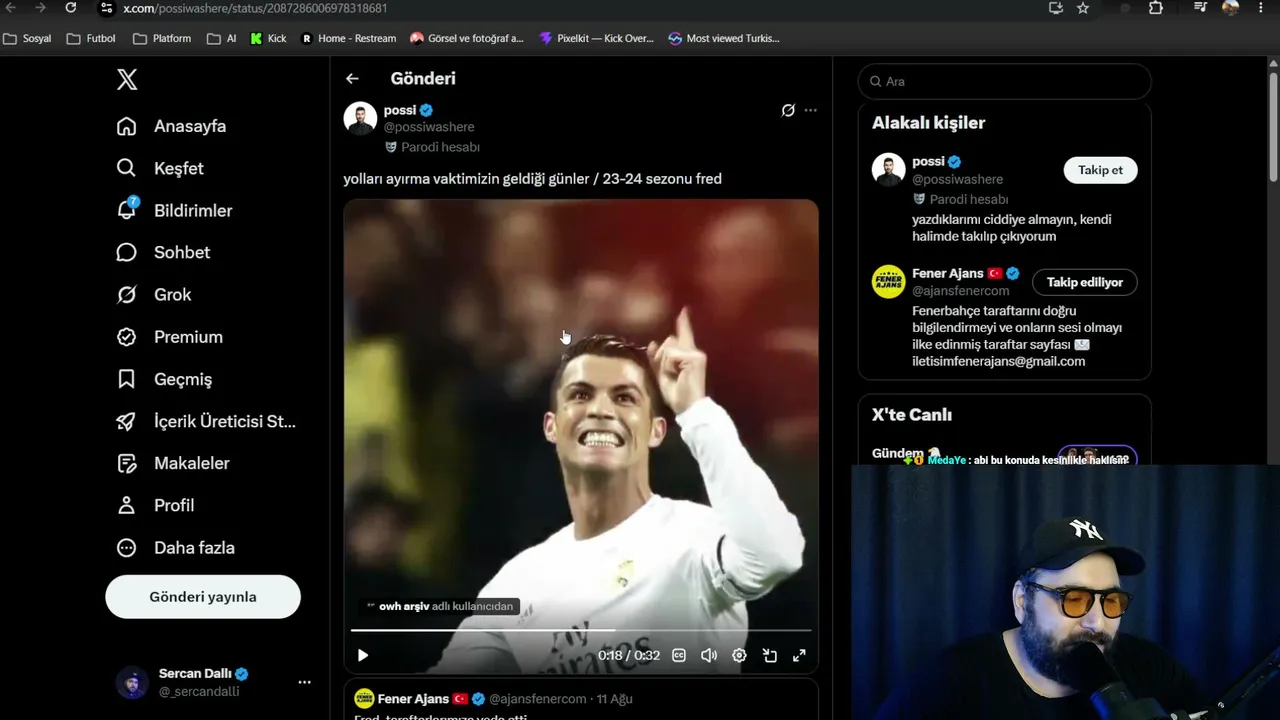The width and height of the screenshot is (1280, 720).
Task: Mute the video volume
Action: click(x=709, y=655)
